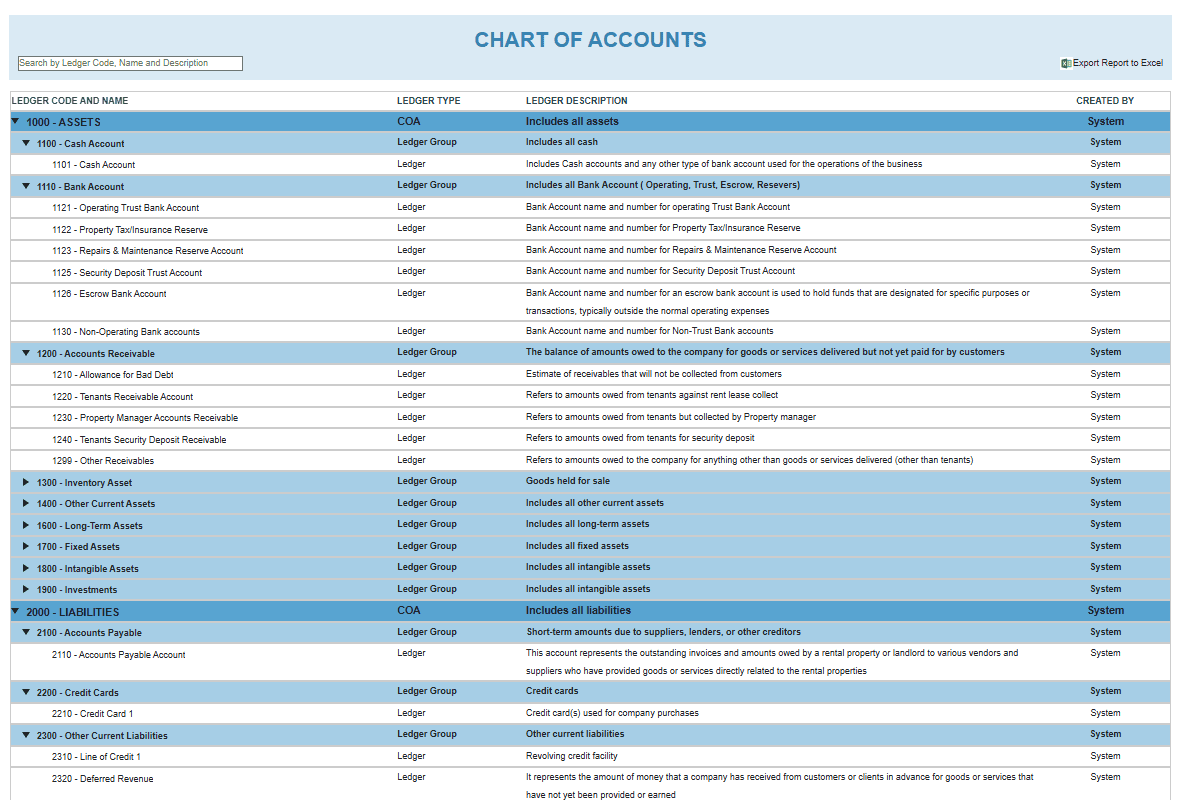Expand the 1400 - Other Current Assets group
Viewport: 1181px width, 800px height.
(x=26, y=504)
